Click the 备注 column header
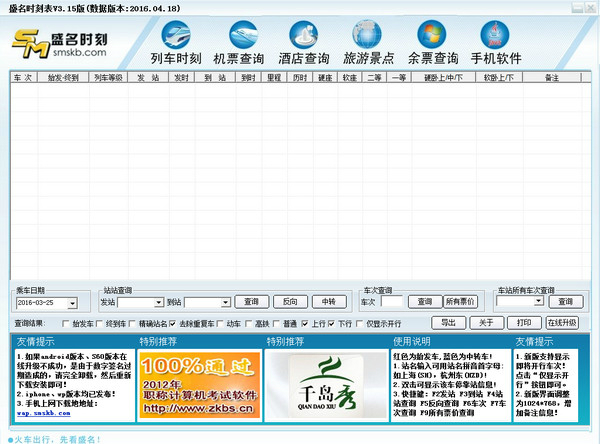 pyautogui.click(x=552, y=78)
